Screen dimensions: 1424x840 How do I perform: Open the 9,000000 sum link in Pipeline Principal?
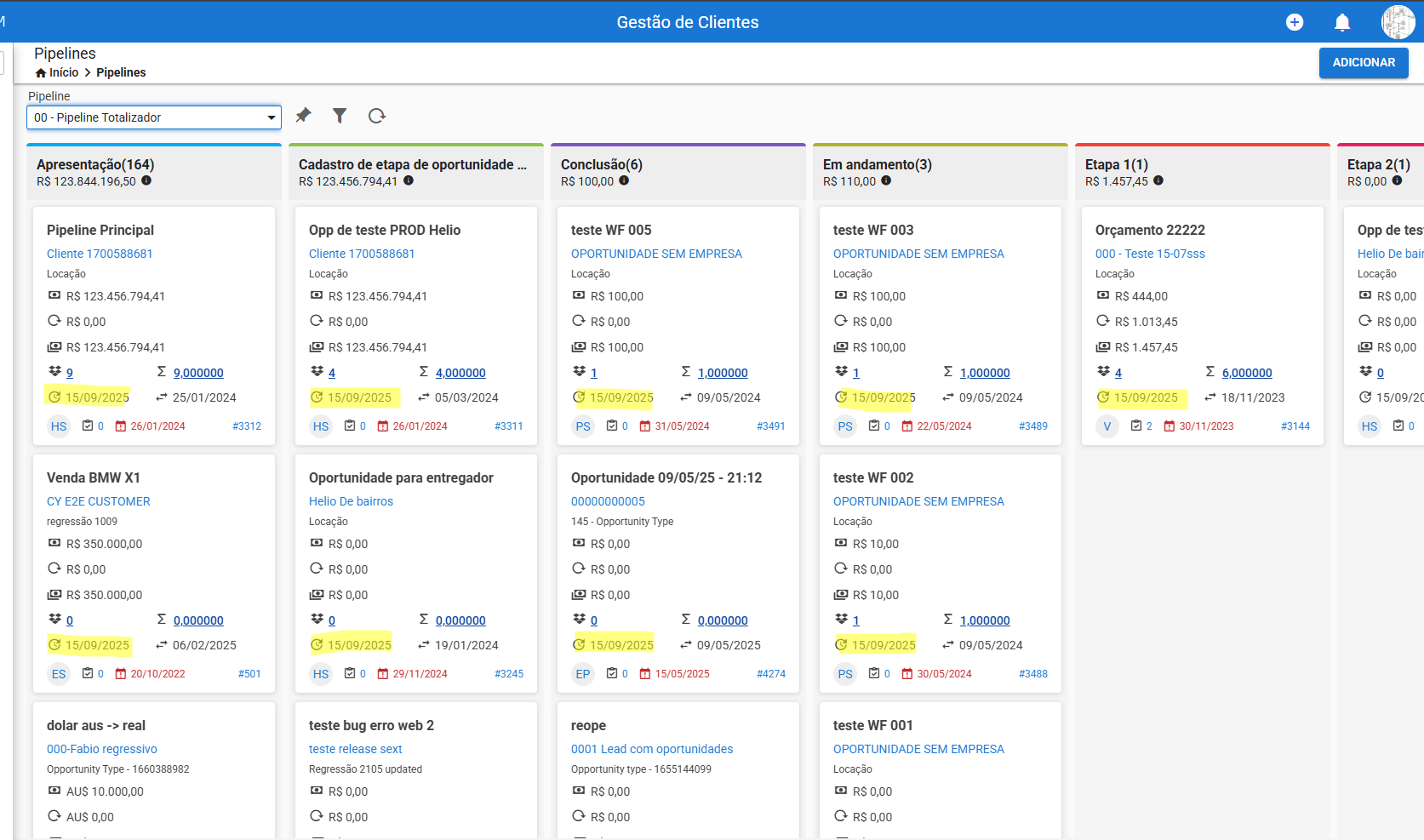click(198, 373)
